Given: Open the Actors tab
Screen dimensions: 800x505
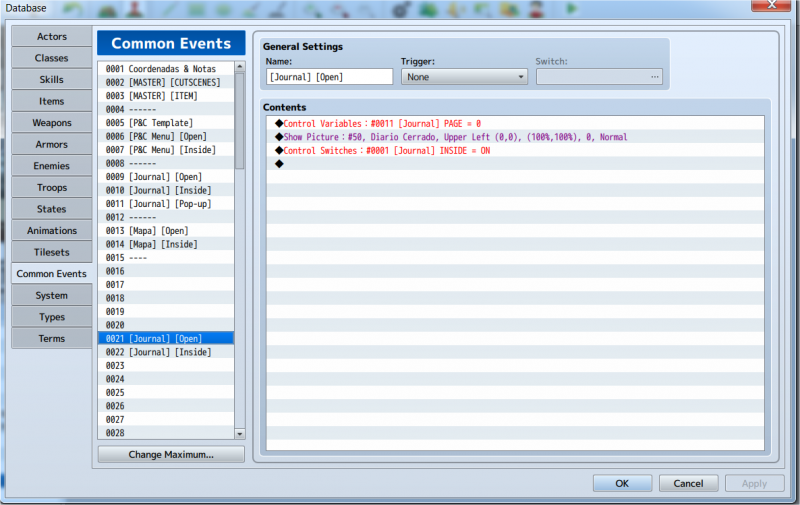Looking at the screenshot, I should point(52,36).
